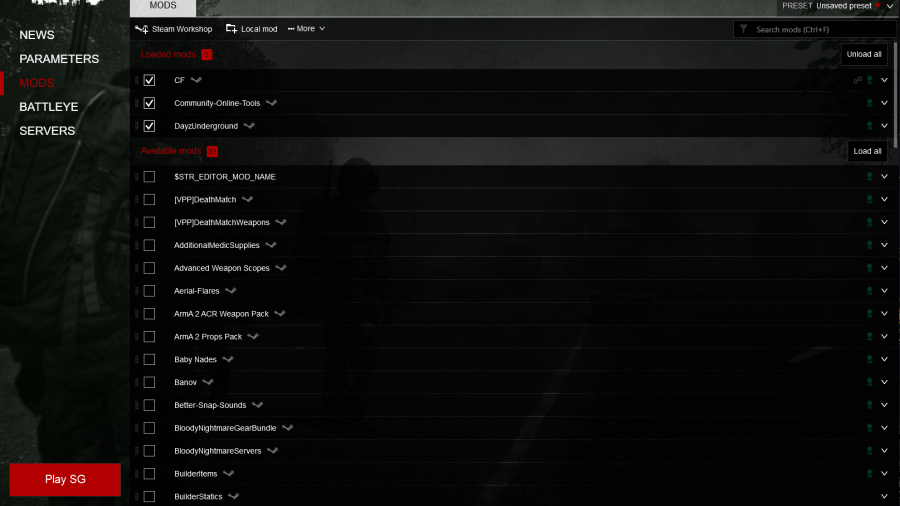Click the link icon on CF row
The width and height of the screenshot is (900, 506).
858,80
